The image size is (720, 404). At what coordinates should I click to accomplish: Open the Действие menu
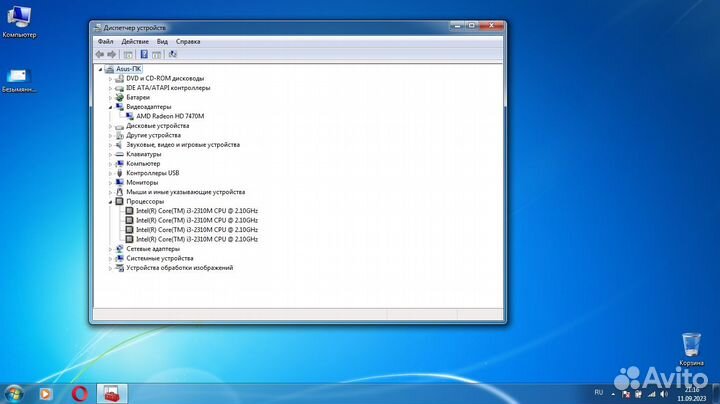pyautogui.click(x=135, y=41)
